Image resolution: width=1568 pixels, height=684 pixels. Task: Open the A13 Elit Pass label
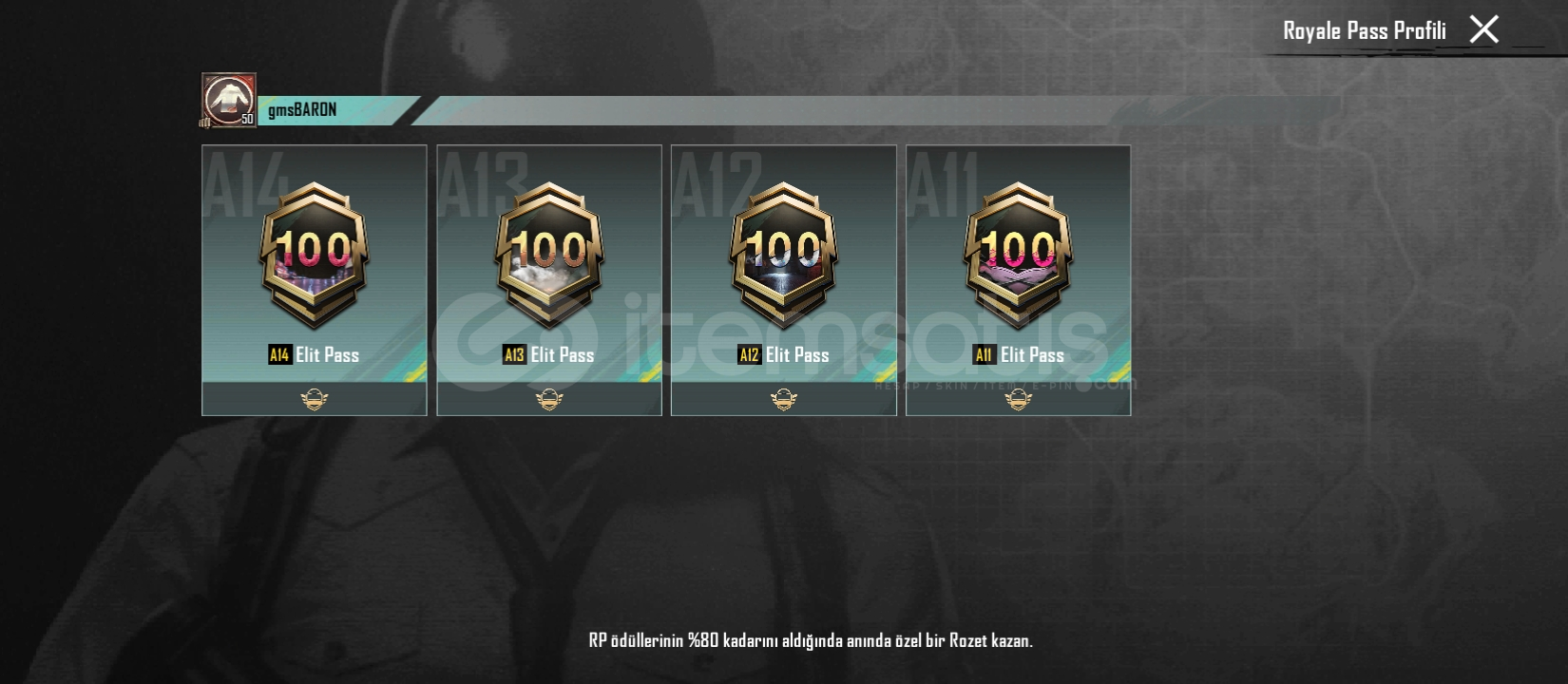click(x=548, y=354)
